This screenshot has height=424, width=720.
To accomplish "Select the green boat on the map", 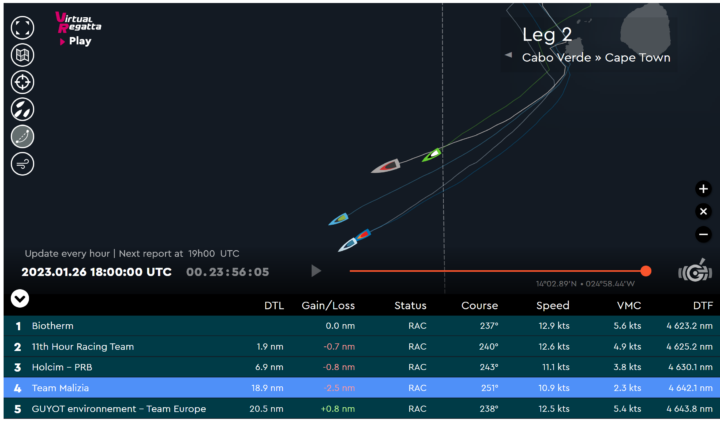I will click(x=432, y=155).
